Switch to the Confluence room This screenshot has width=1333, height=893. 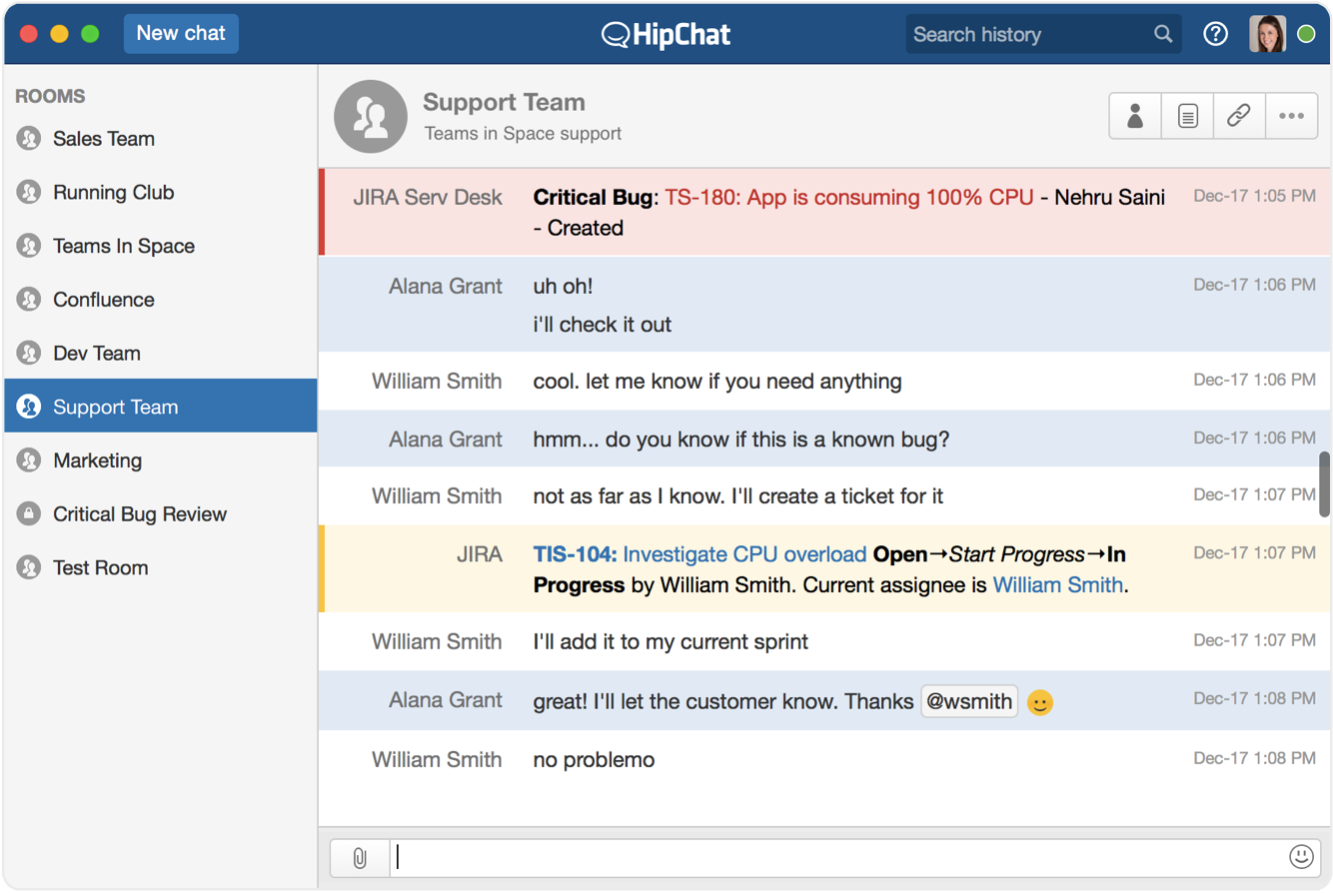point(160,300)
